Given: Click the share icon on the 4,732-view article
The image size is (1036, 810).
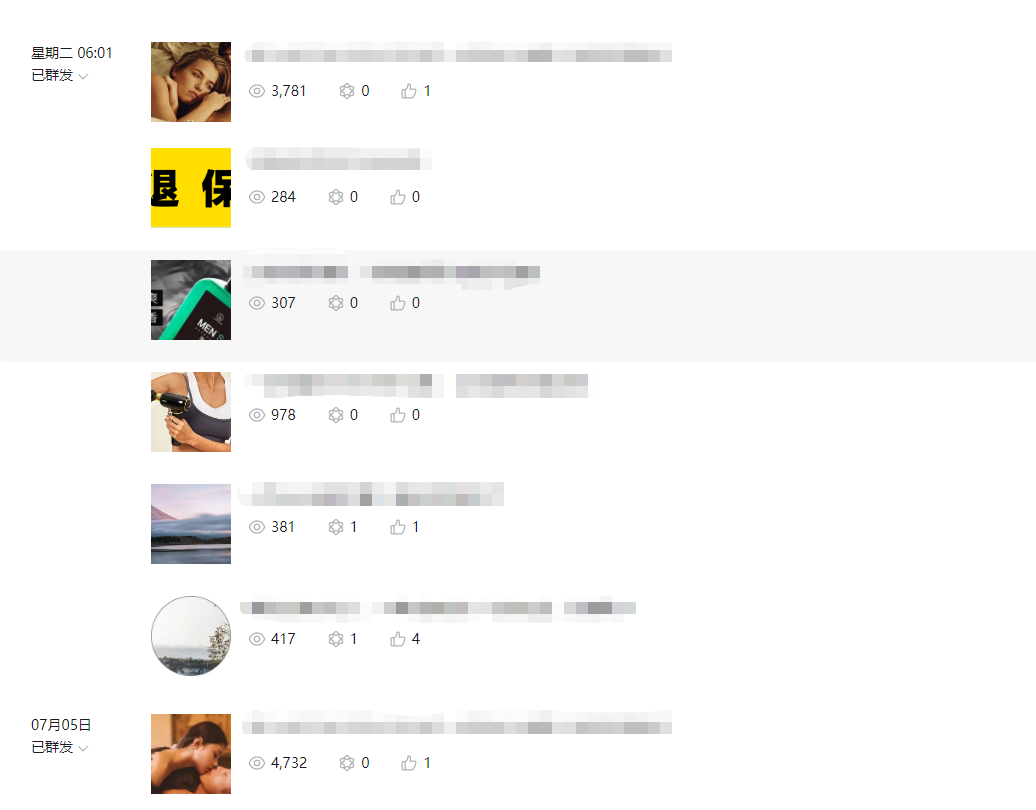Looking at the screenshot, I should pos(347,763).
